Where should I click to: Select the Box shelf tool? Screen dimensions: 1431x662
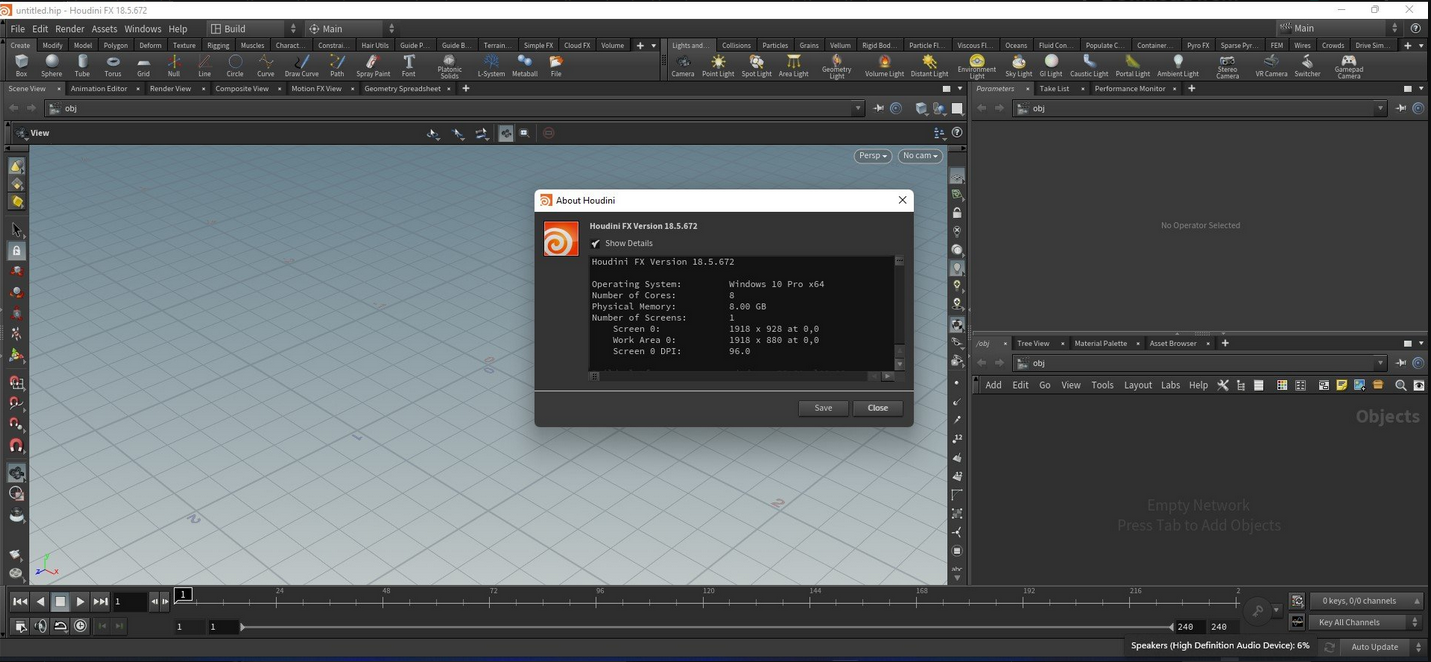click(x=21, y=65)
